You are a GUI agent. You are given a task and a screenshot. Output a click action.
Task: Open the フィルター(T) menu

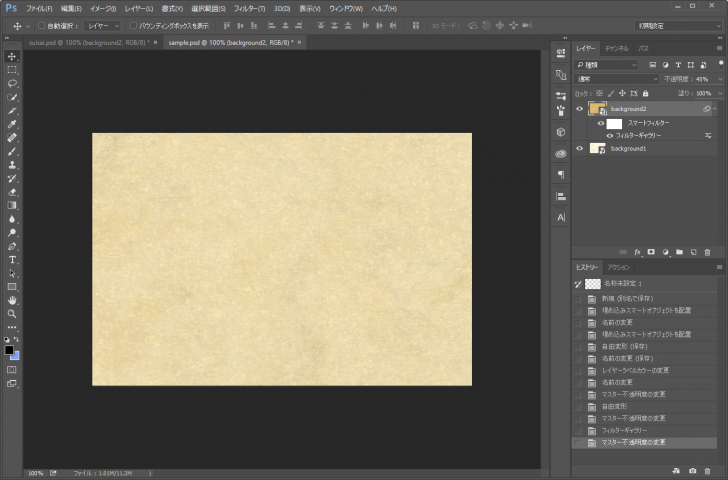point(249,8)
